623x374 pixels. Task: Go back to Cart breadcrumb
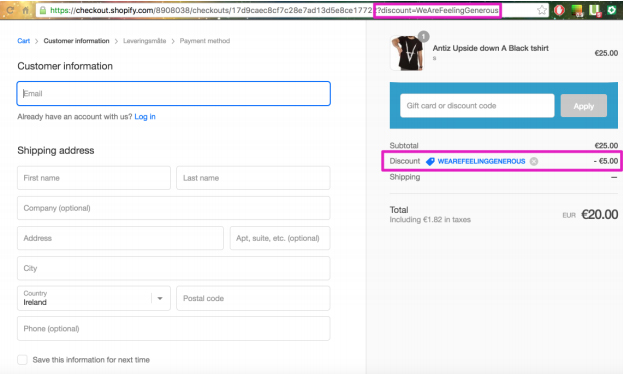[23, 41]
